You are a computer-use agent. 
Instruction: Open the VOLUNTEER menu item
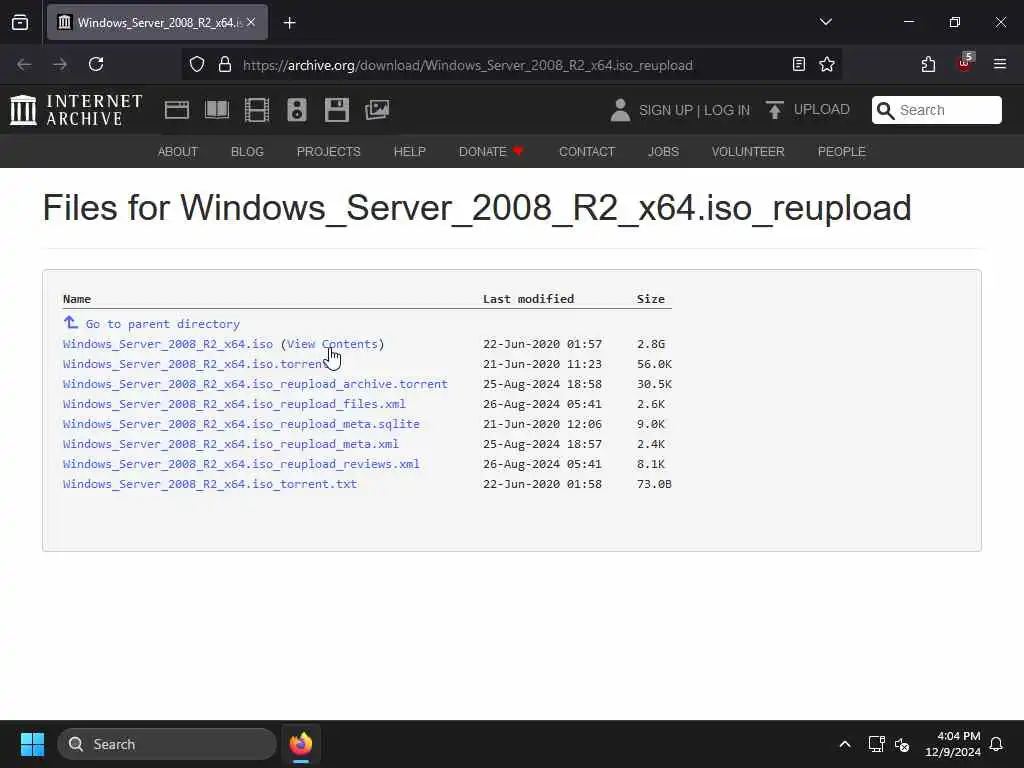(748, 152)
